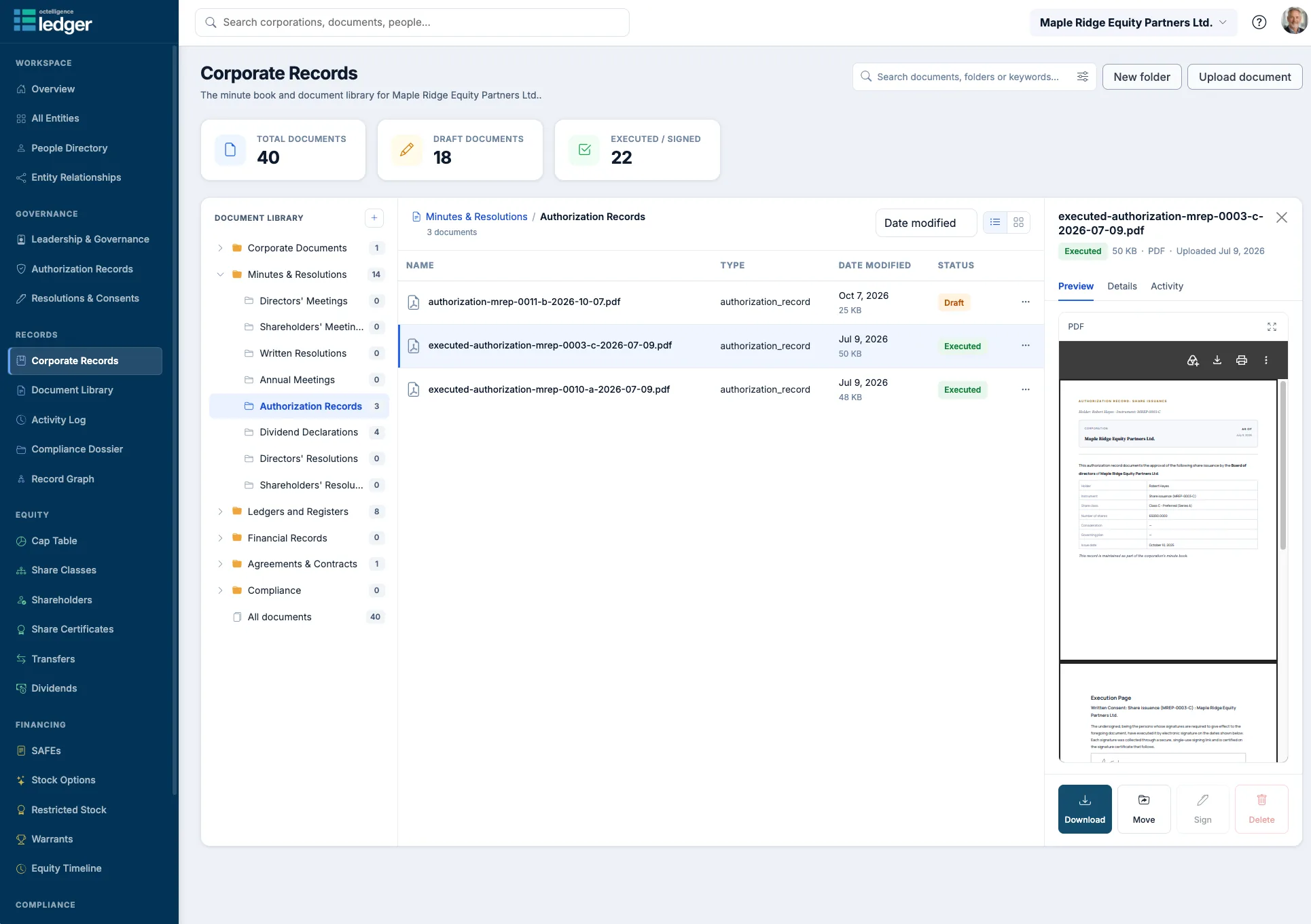The width and height of the screenshot is (1311, 924).
Task: Expand the Agreements & Contracts folder
Action: tap(220, 564)
